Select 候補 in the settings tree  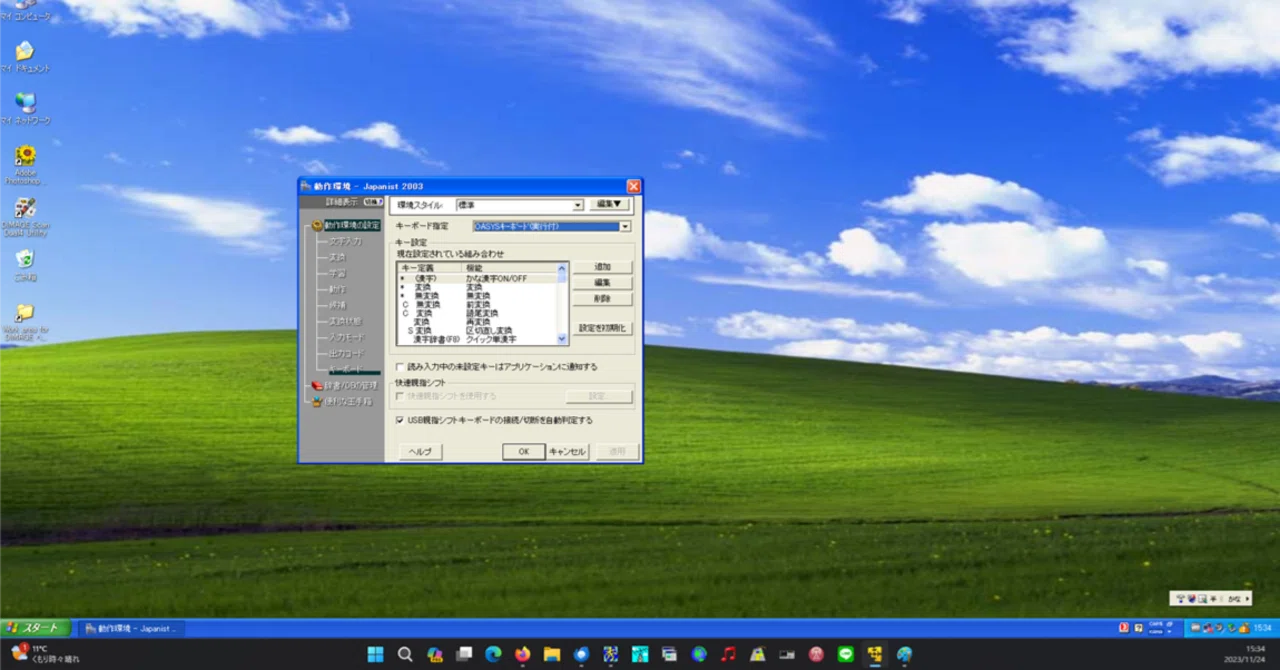337,305
